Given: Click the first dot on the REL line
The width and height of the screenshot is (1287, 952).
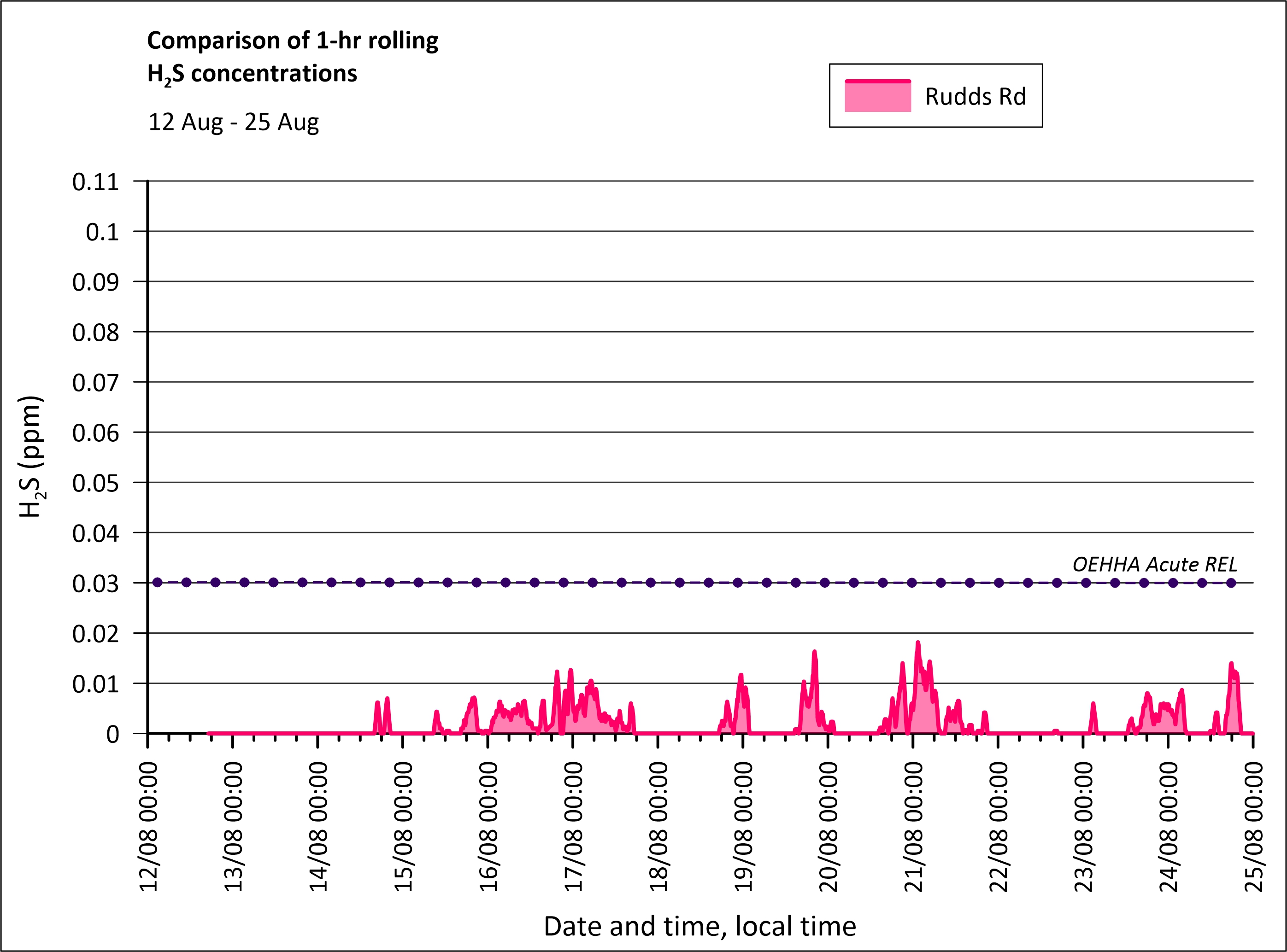Looking at the screenshot, I should pos(158,583).
